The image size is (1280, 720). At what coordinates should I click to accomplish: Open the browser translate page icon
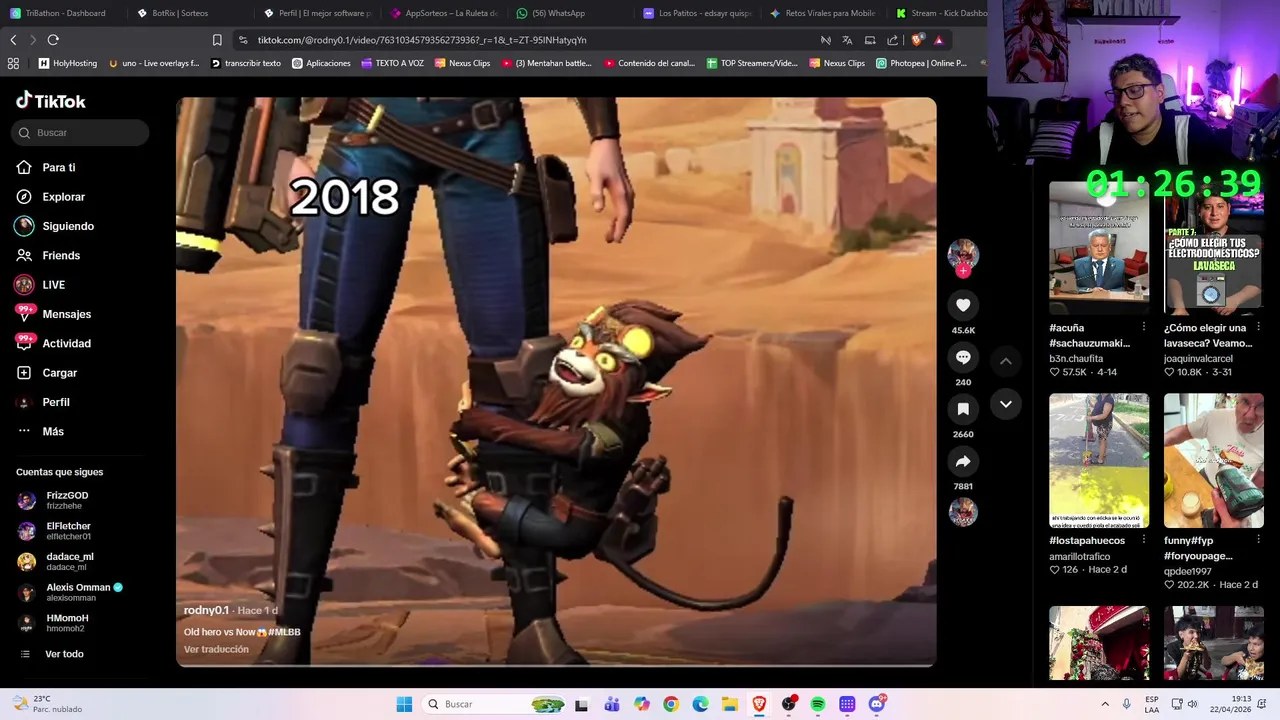847,40
